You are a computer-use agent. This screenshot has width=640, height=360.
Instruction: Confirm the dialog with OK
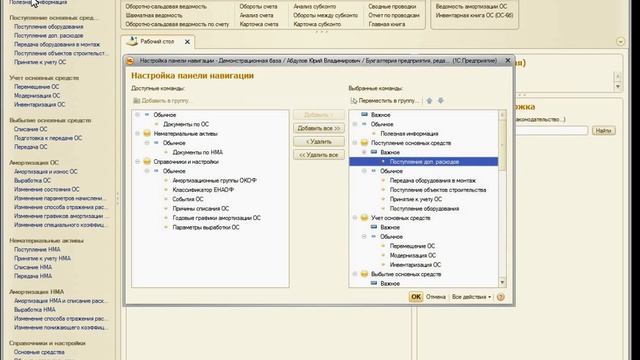coord(416,297)
